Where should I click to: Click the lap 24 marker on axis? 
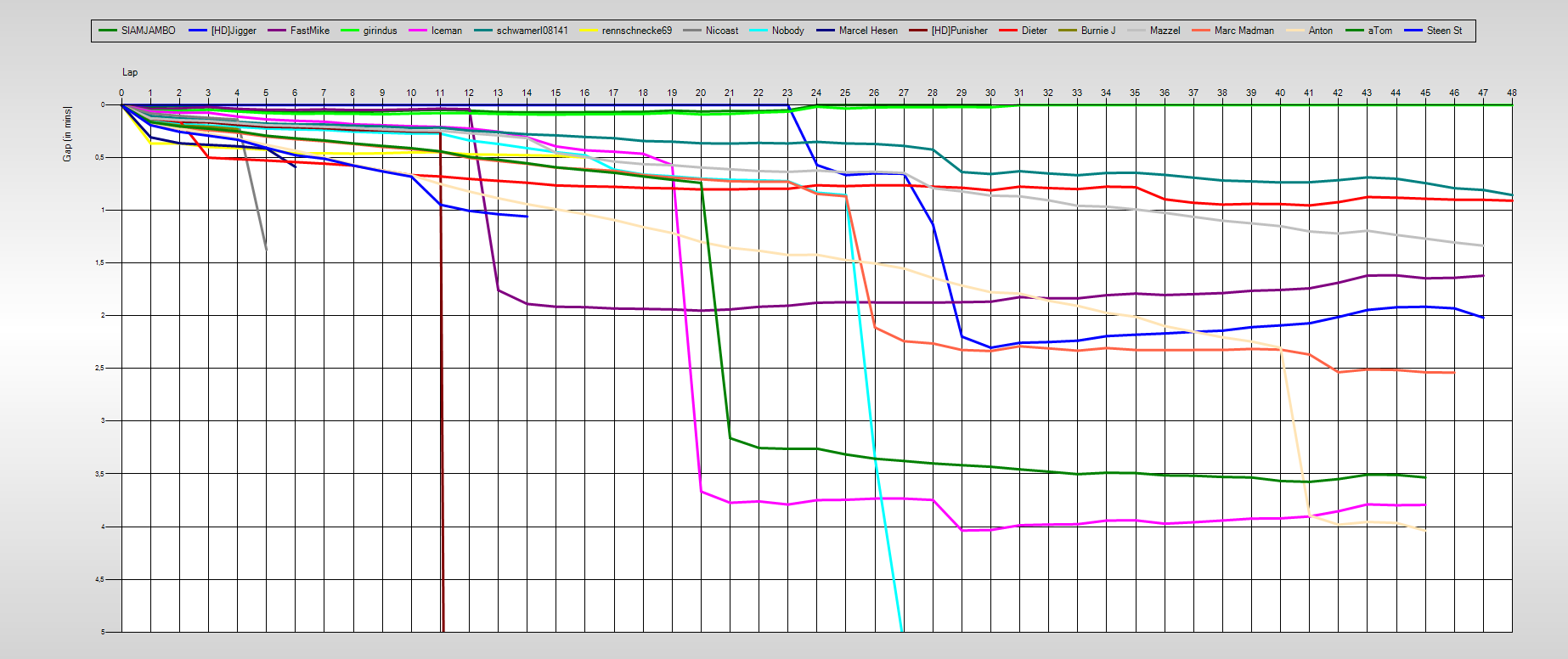pyautogui.click(x=816, y=93)
